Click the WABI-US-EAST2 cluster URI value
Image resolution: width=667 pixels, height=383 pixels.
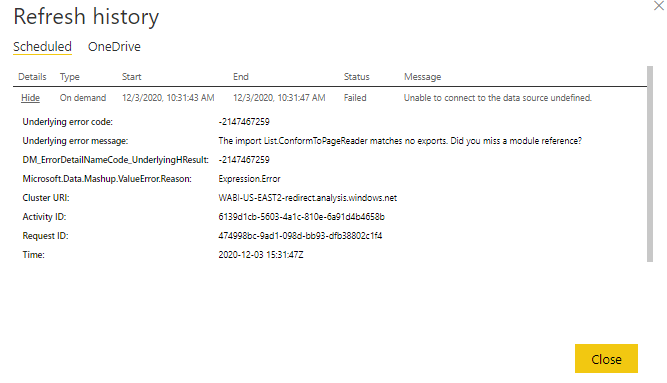click(x=308, y=198)
